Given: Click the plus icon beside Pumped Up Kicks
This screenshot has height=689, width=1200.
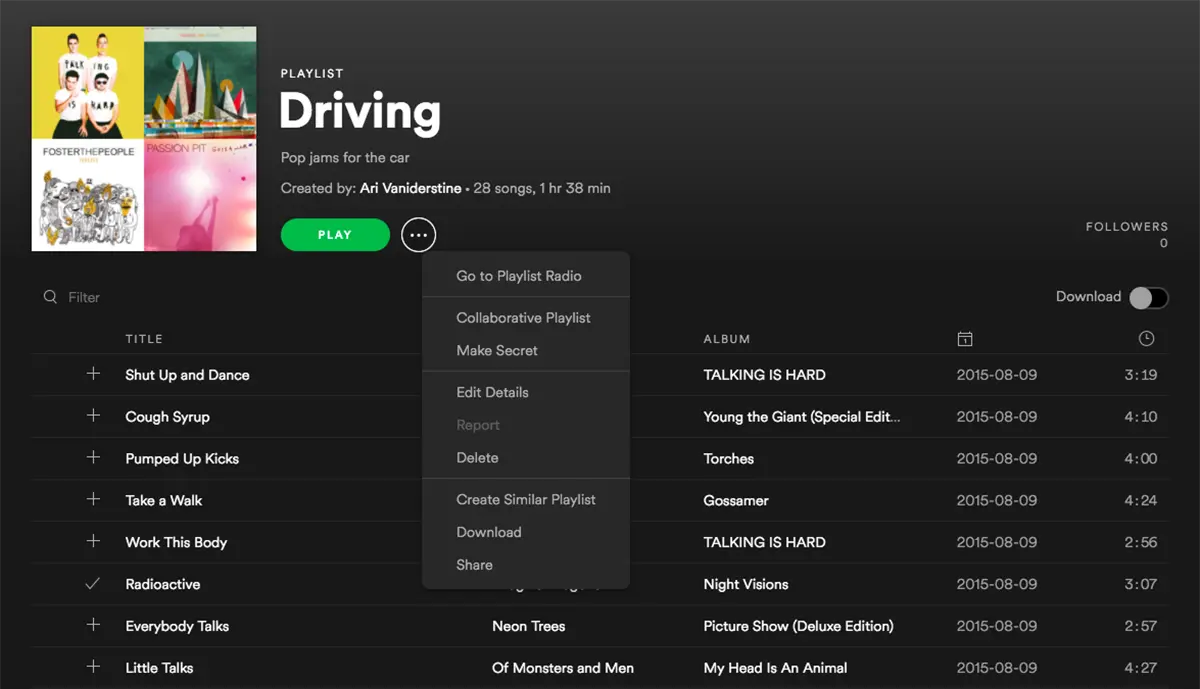Looking at the screenshot, I should (93, 458).
